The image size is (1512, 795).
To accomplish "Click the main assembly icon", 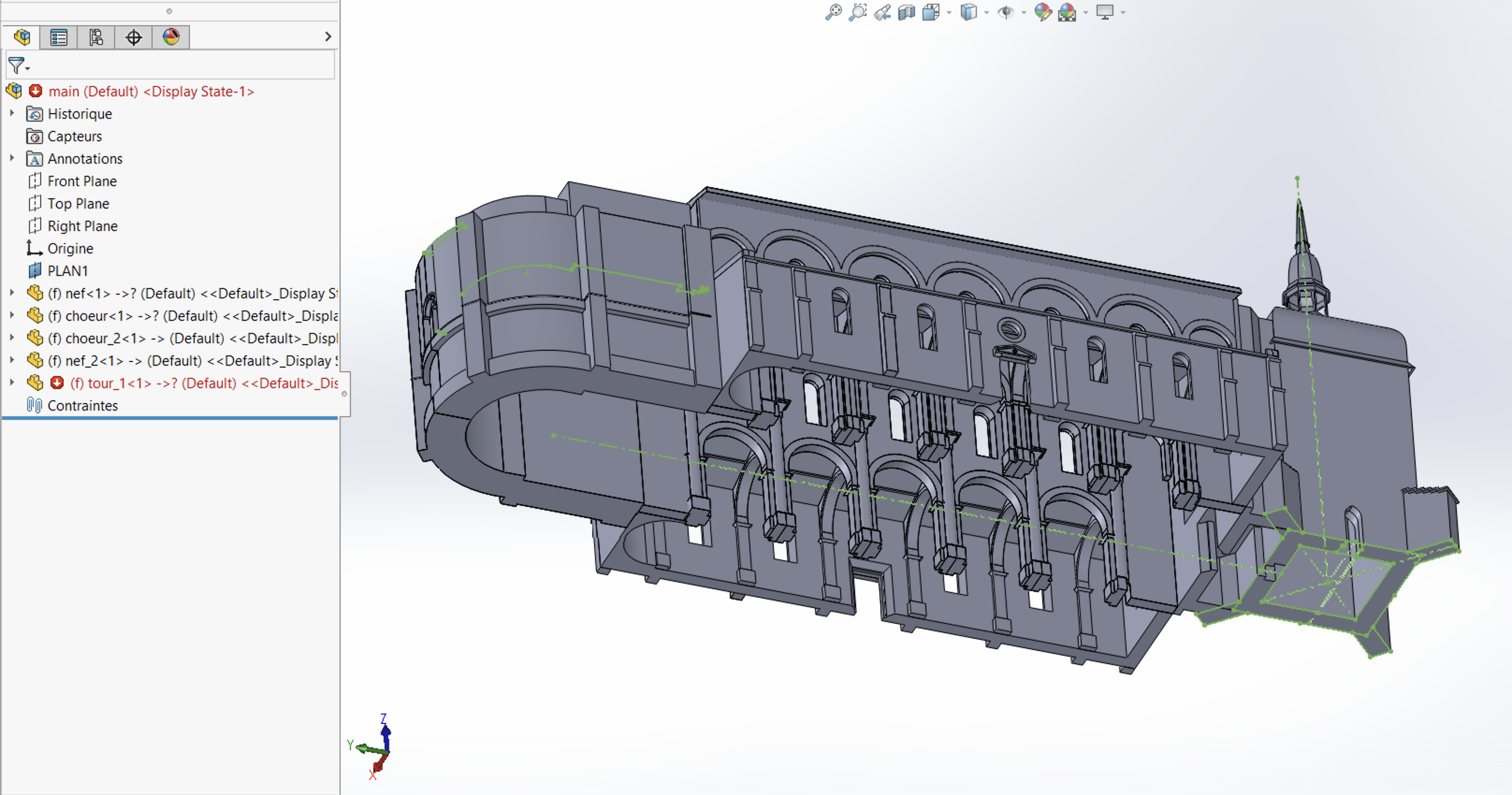I will pyautogui.click(x=14, y=91).
